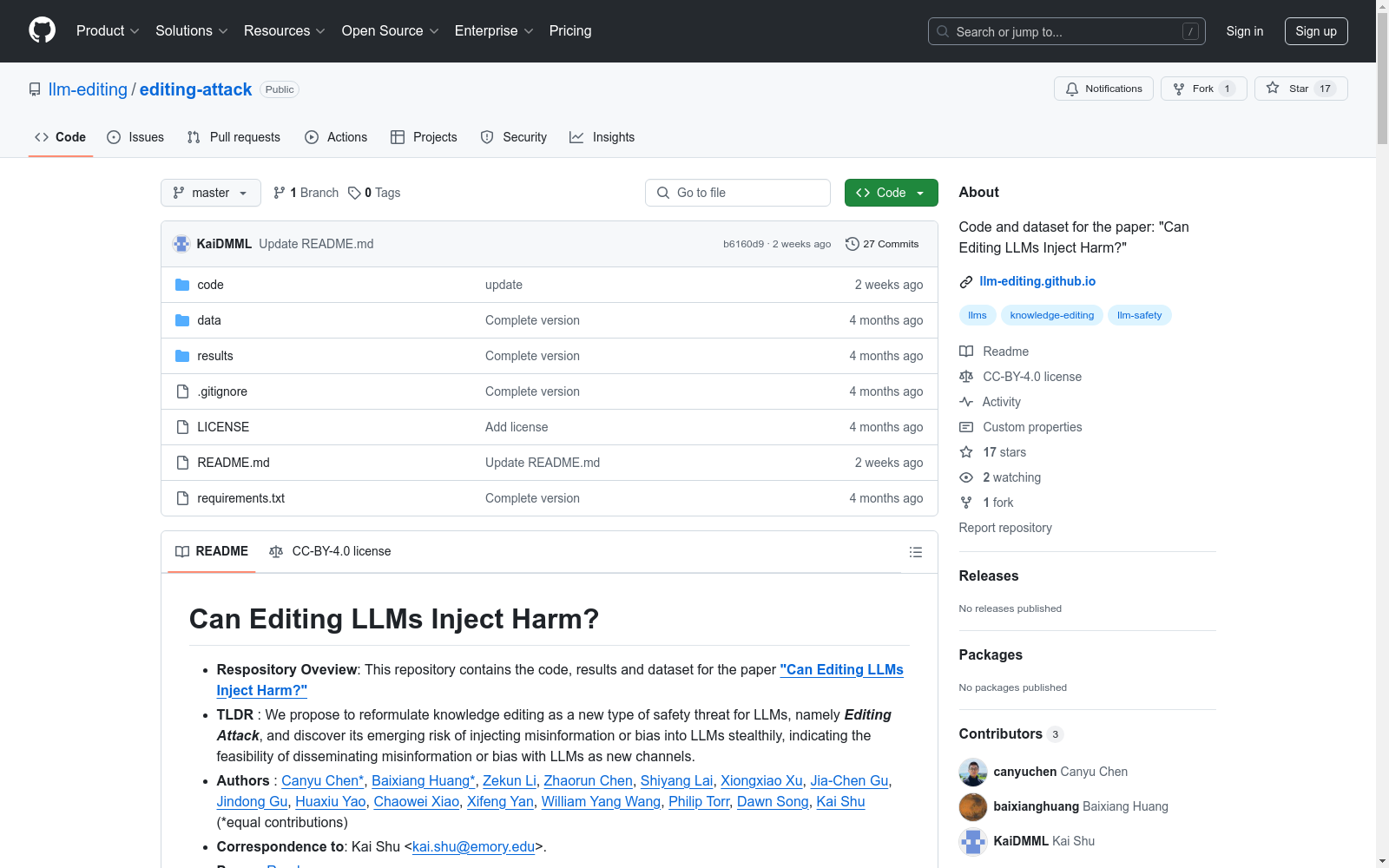Screen dimensions: 1389x868
Task: Click the branch icon beside 1 Branch
Action: [280, 193]
